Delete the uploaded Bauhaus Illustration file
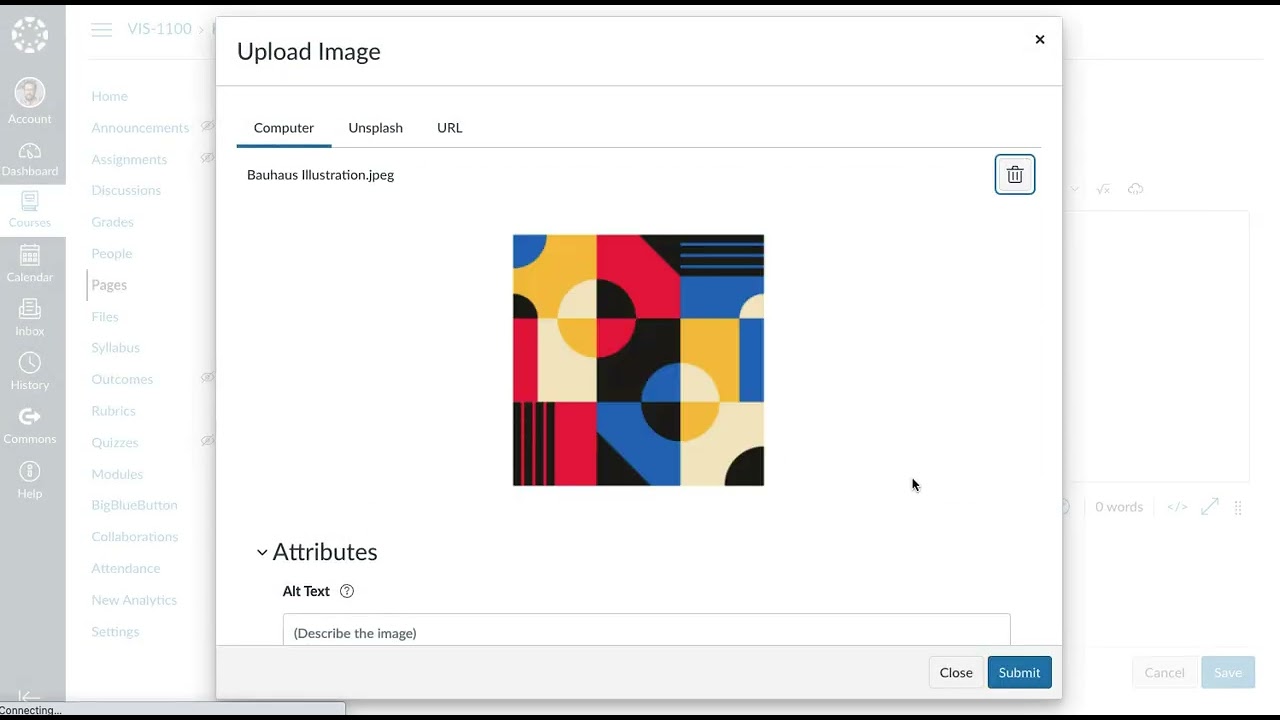 click(x=1015, y=175)
